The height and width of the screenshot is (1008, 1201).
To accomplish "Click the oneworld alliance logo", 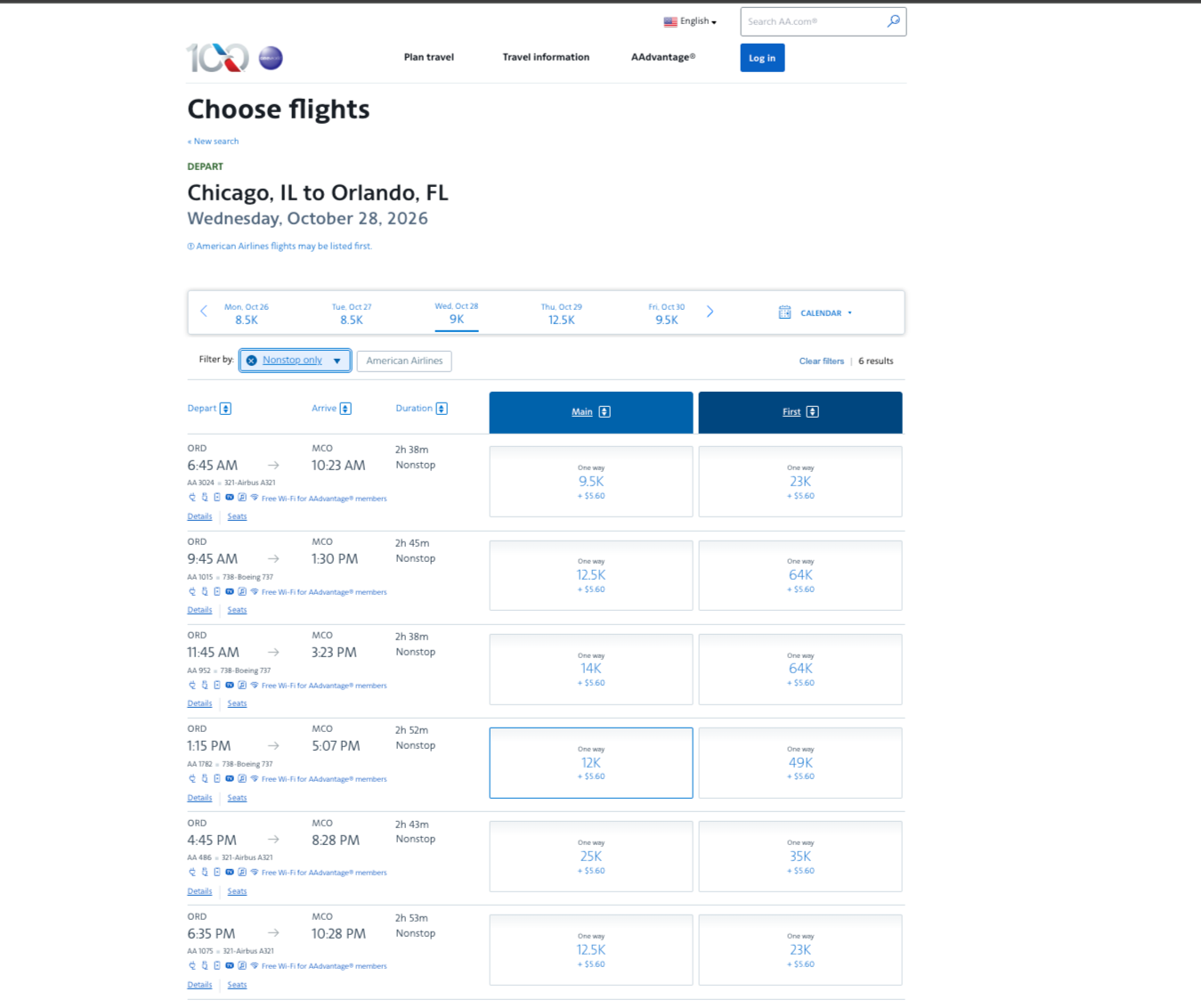I will [271, 58].
